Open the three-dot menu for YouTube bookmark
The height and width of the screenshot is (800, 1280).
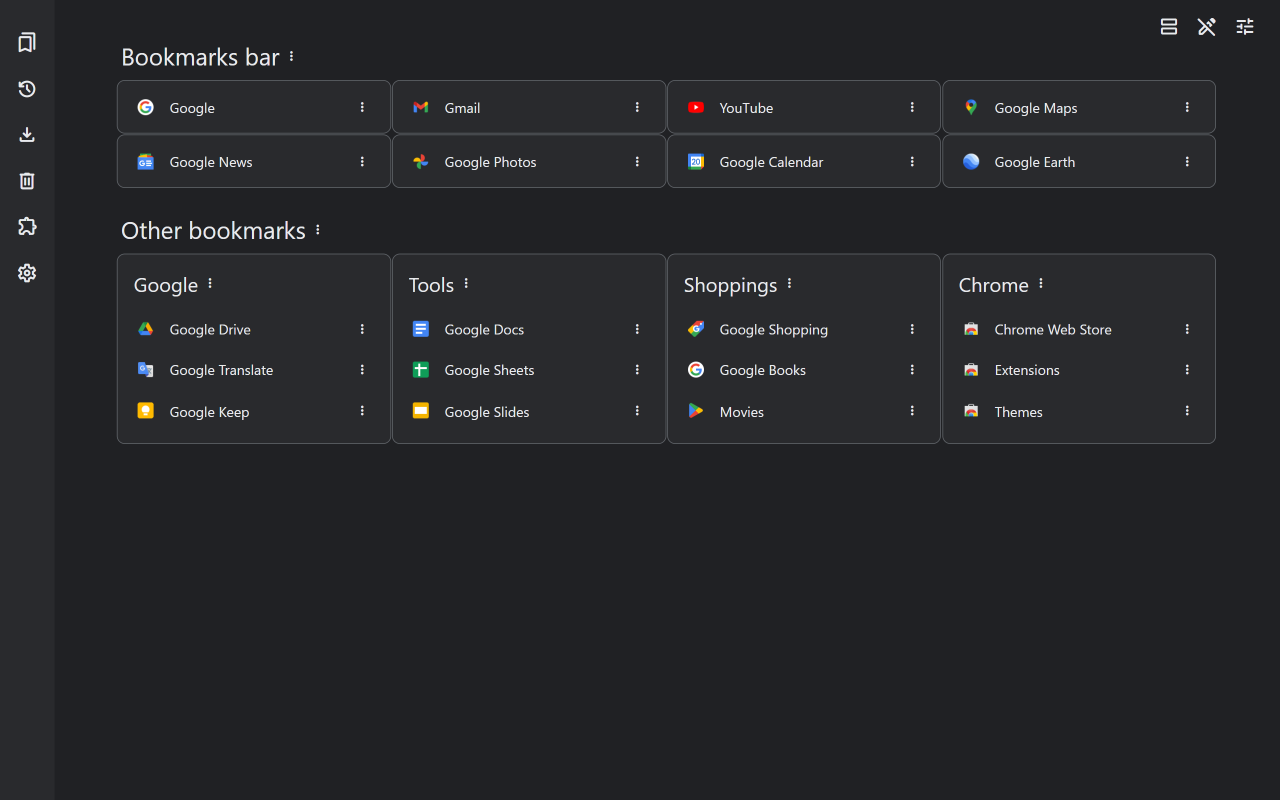tap(912, 107)
